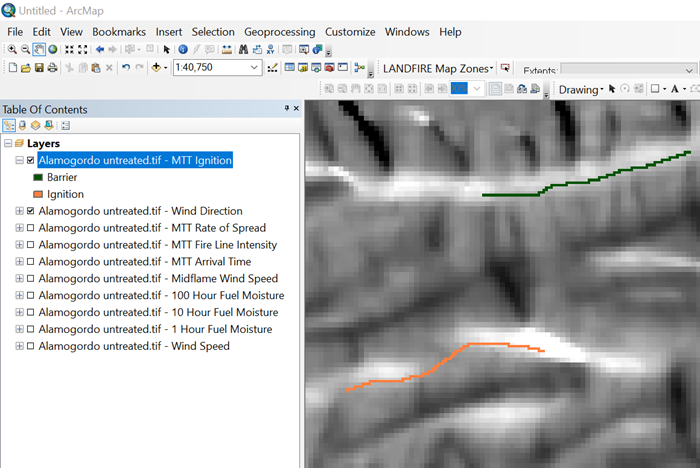Uncheck the MTT Ignition layer
The width and height of the screenshot is (700, 468).
(x=30, y=160)
